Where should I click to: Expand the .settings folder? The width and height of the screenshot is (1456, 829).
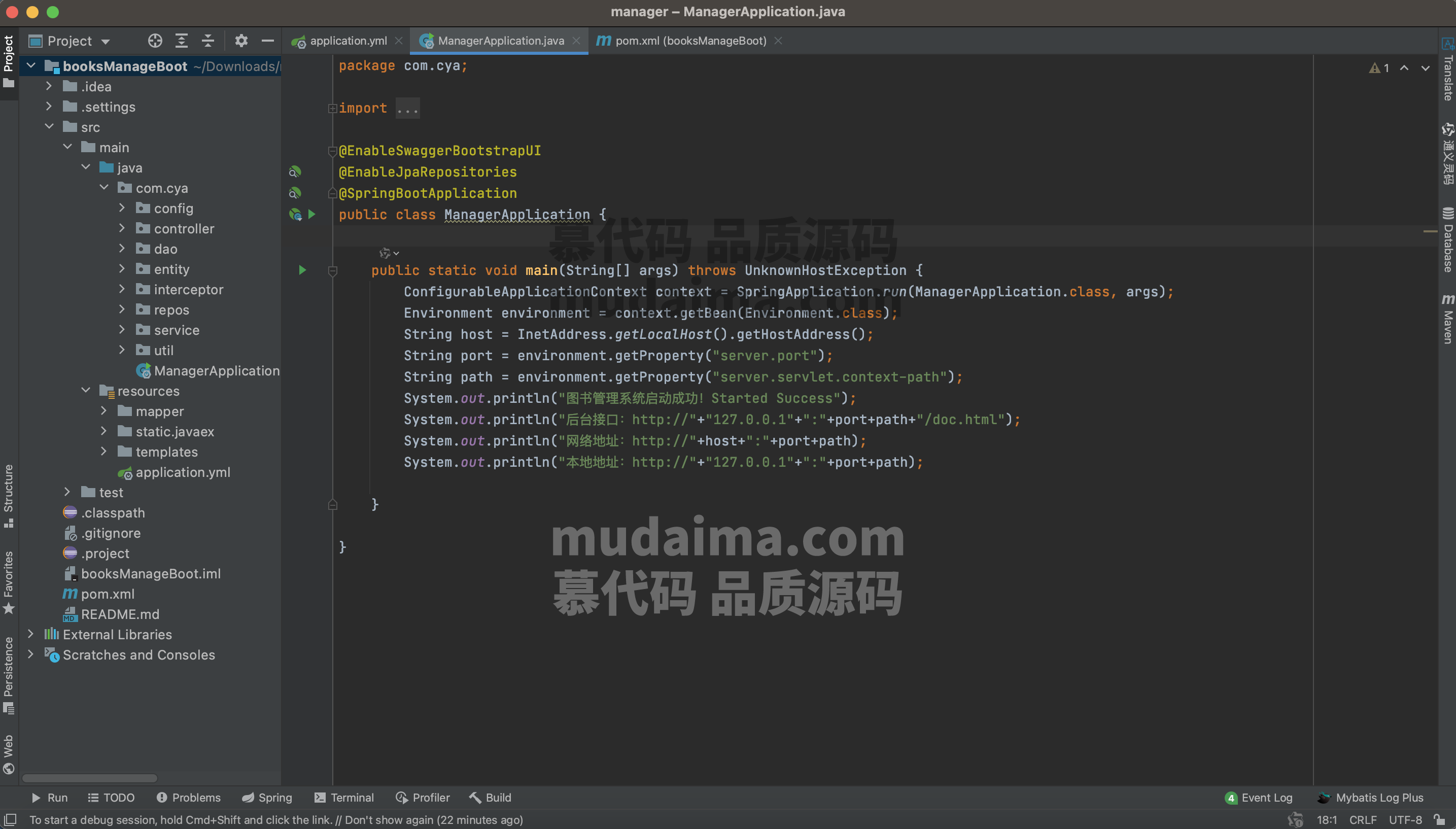49,107
